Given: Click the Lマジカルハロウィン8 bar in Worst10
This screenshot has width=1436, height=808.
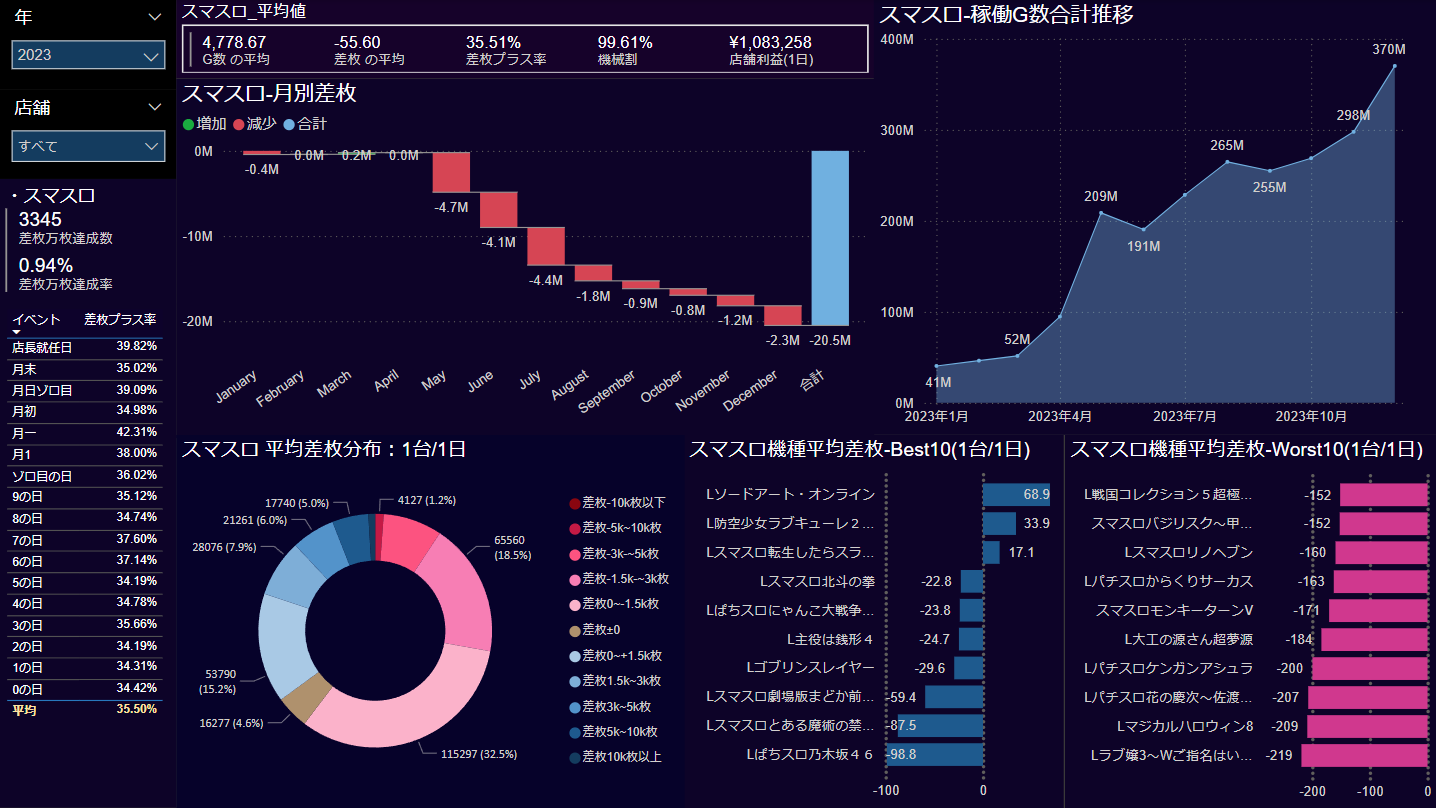Looking at the screenshot, I should click(1367, 727).
